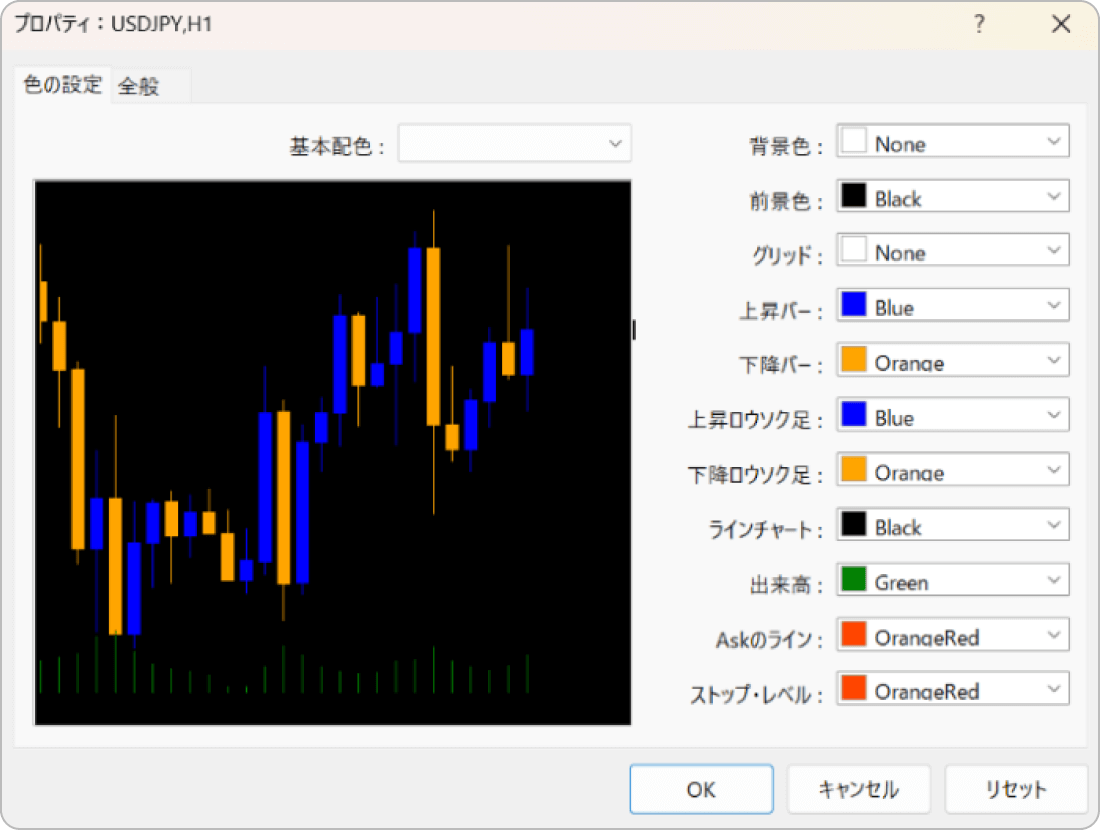
Task: Click the 基本配色 label
Action: 337,147
